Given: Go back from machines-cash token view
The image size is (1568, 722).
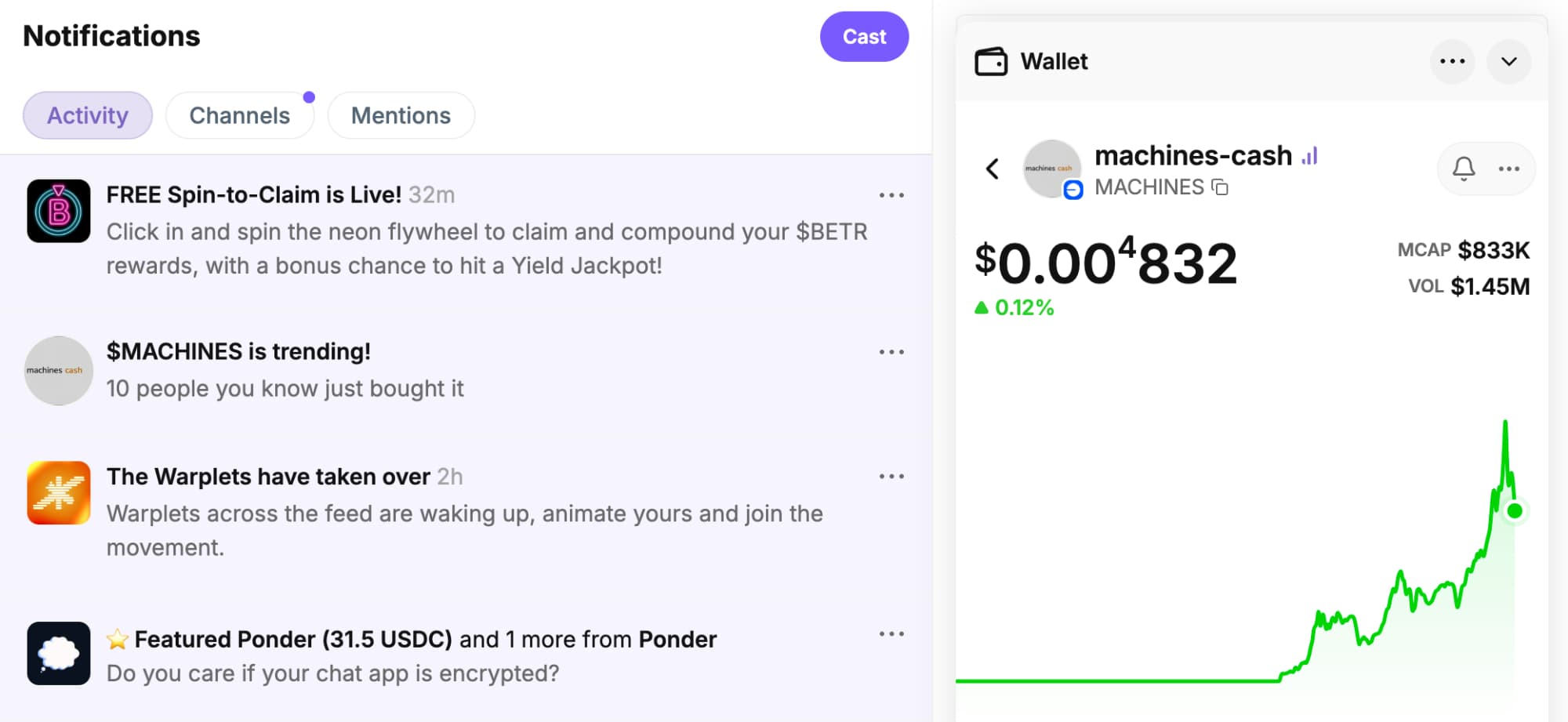Looking at the screenshot, I should 993,169.
